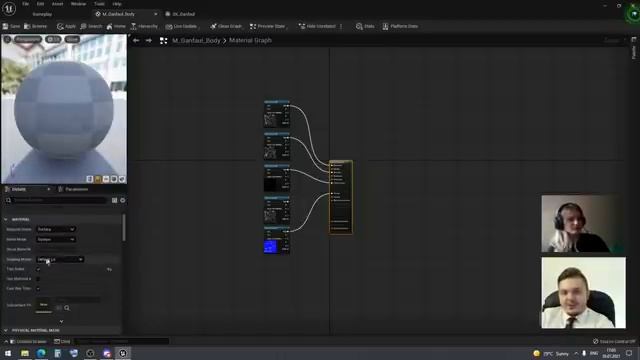640x360 pixels.
Task: Click the Home toolbar button
Action: click(116, 26)
